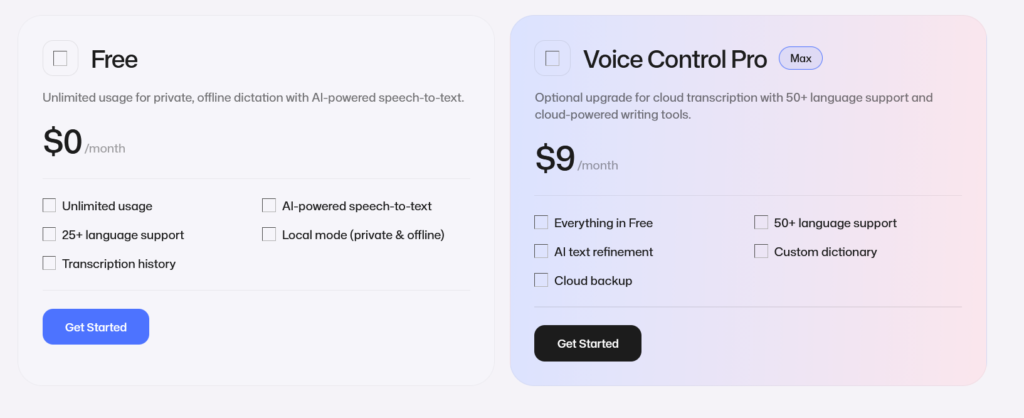Click the Max badge
Image resolution: width=1024 pixels, height=418 pixels.
pyautogui.click(x=800, y=58)
